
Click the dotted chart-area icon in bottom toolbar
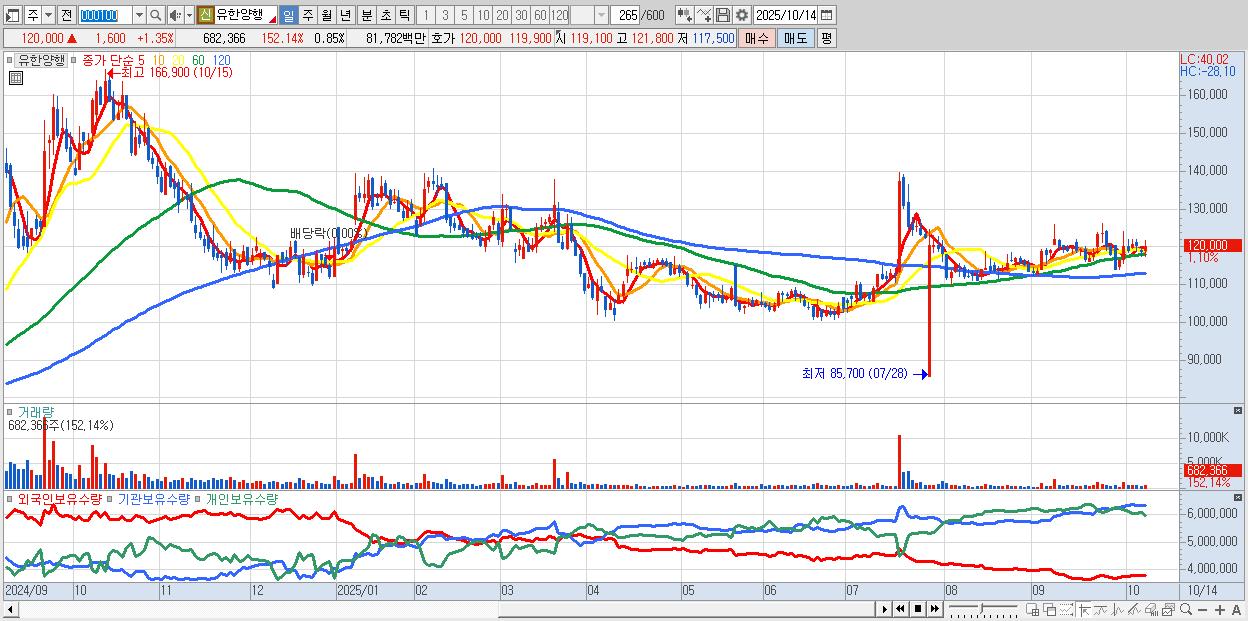tap(1066, 610)
